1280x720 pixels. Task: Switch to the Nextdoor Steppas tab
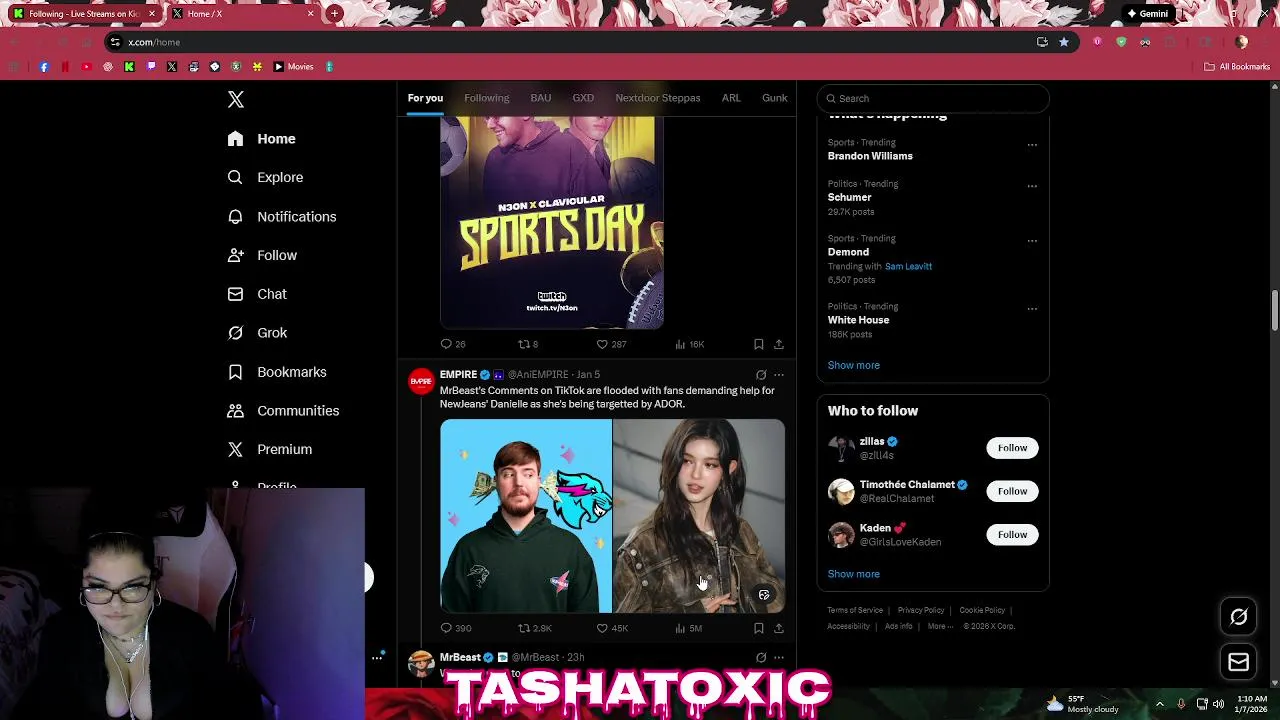(658, 98)
